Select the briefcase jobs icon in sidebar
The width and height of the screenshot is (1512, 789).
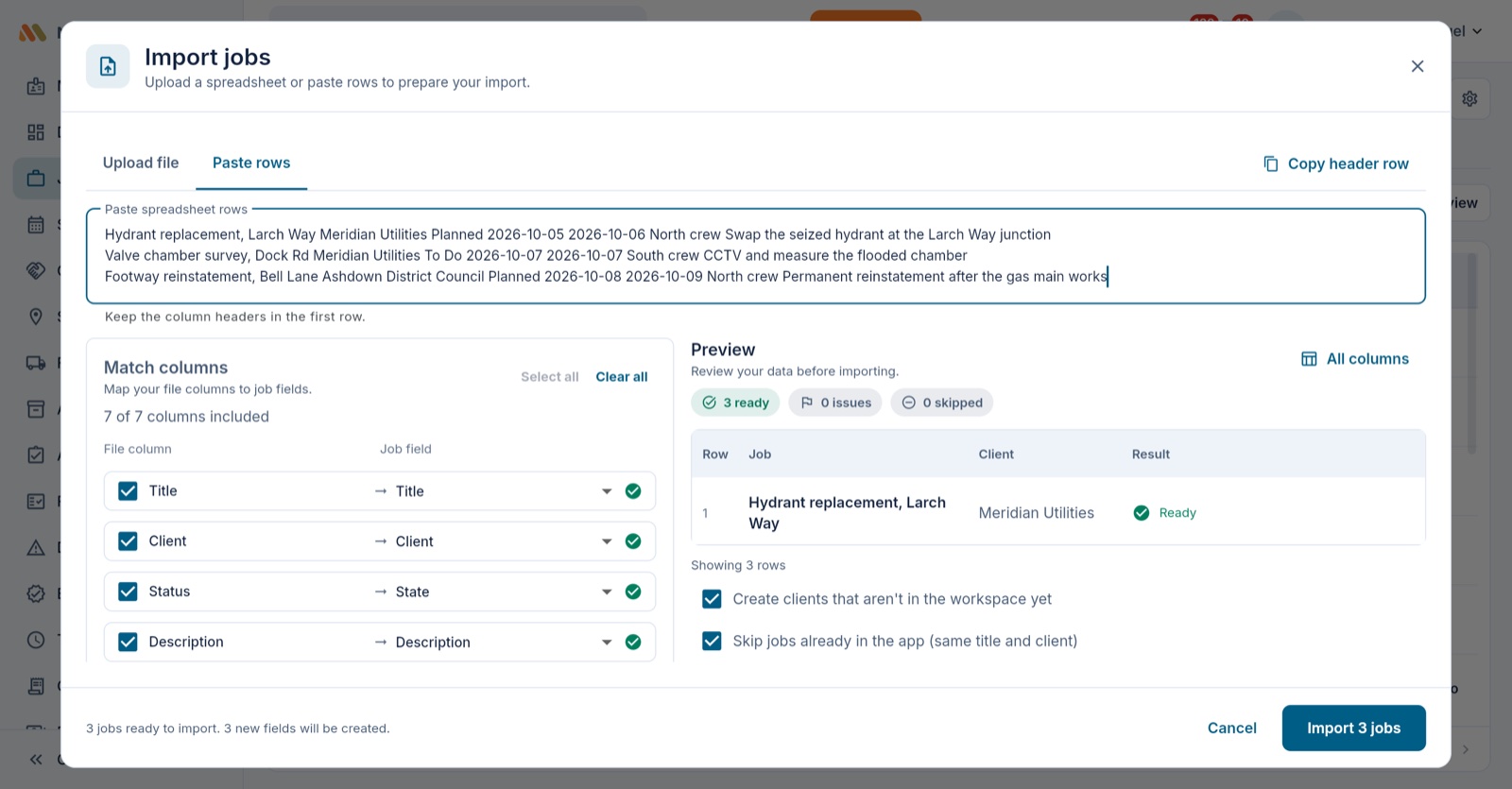tap(36, 178)
